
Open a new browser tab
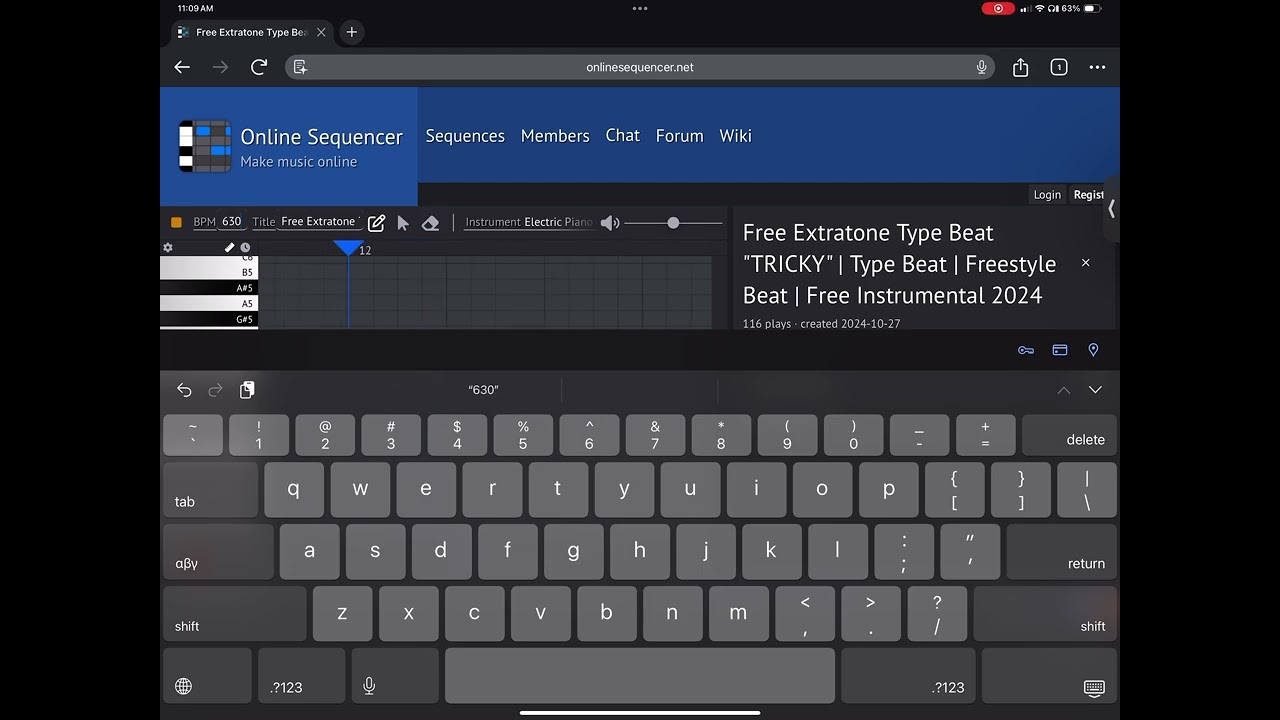coord(351,32)
